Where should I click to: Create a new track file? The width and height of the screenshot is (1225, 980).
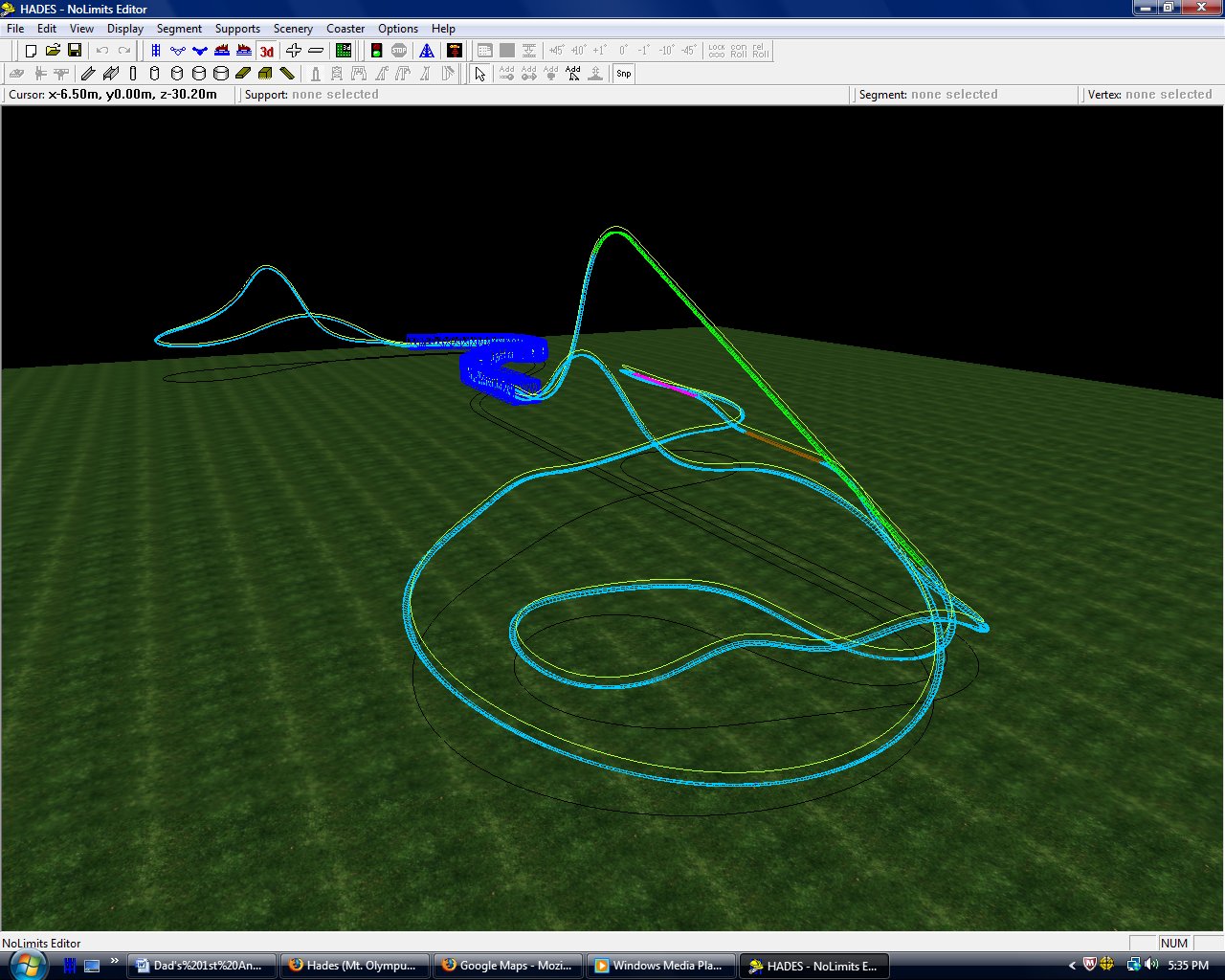tap(31, 51)
